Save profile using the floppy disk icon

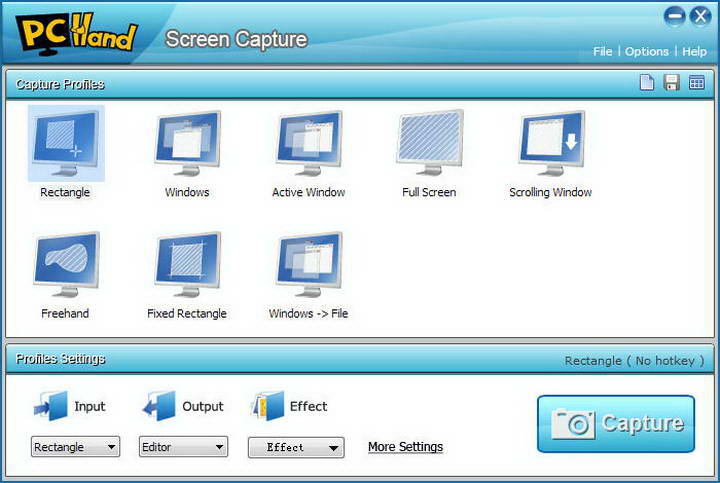click(x=671, y=83)
